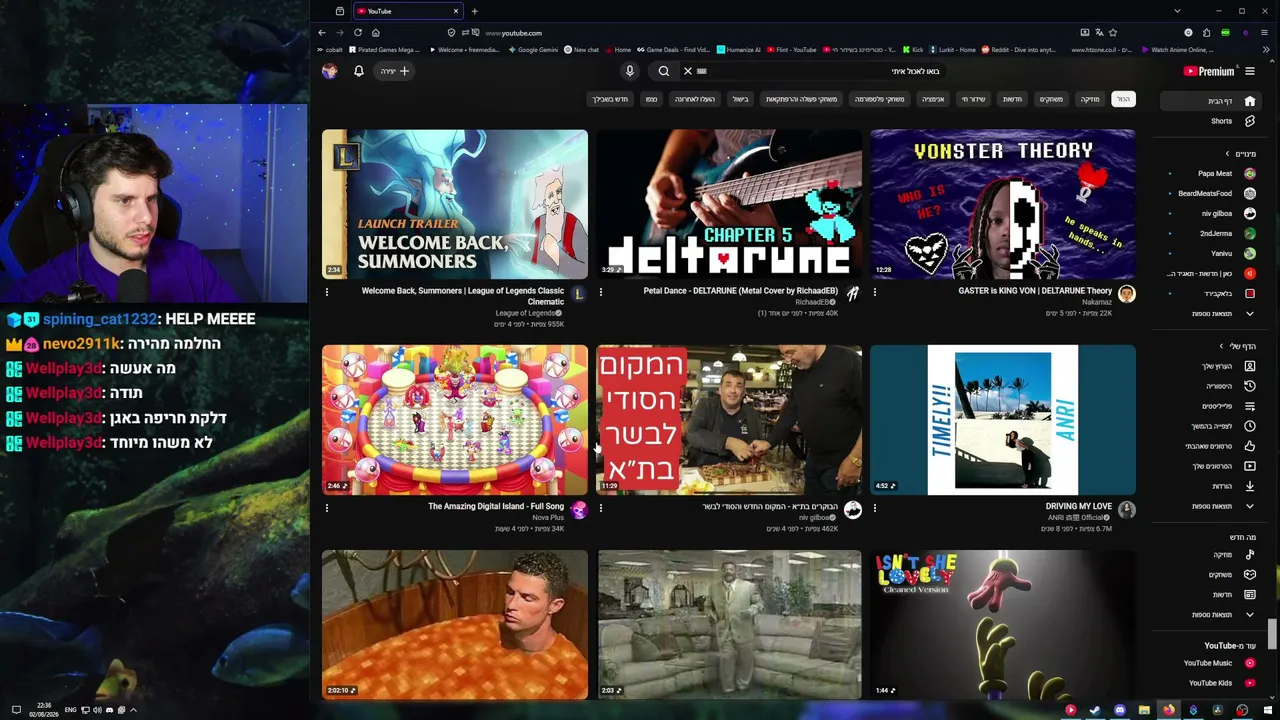Image resolution: width=1280 pixels, height=720 pixels.
Task: Open BeardMeatsFood subscription channel
Action: (1212, 193)
